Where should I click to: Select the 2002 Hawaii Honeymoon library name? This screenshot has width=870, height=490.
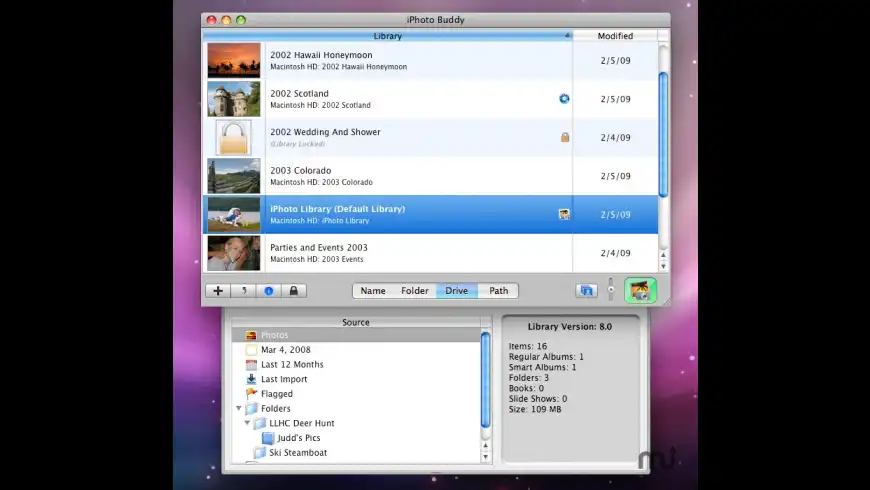[321, 55]
